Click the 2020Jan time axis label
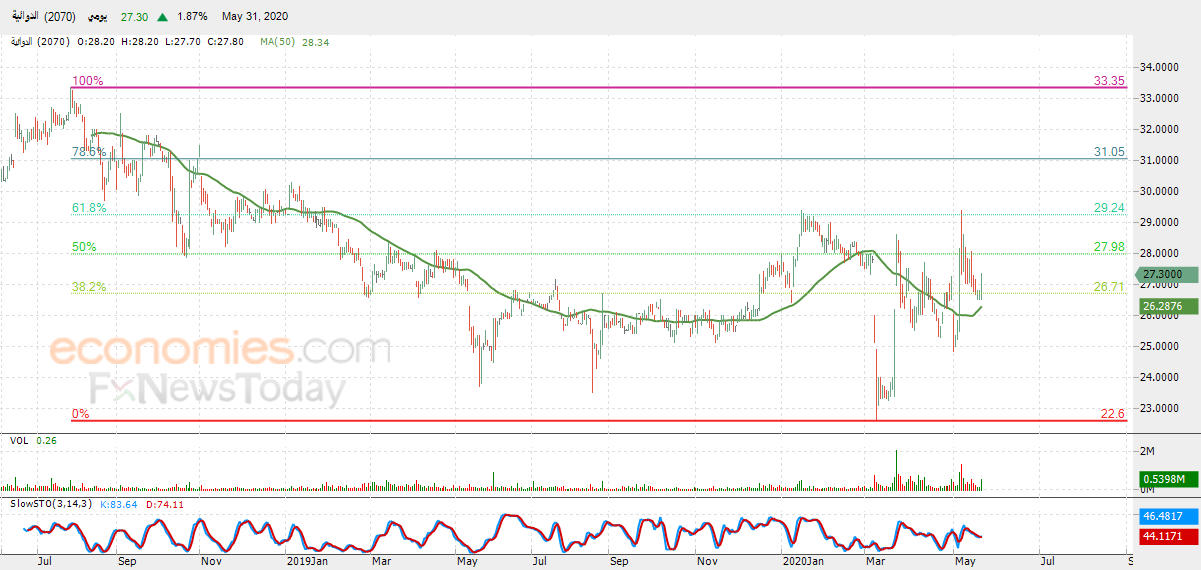Viewport: 1201px width, 570px height. pyautogui.click(x=803, y=562)
